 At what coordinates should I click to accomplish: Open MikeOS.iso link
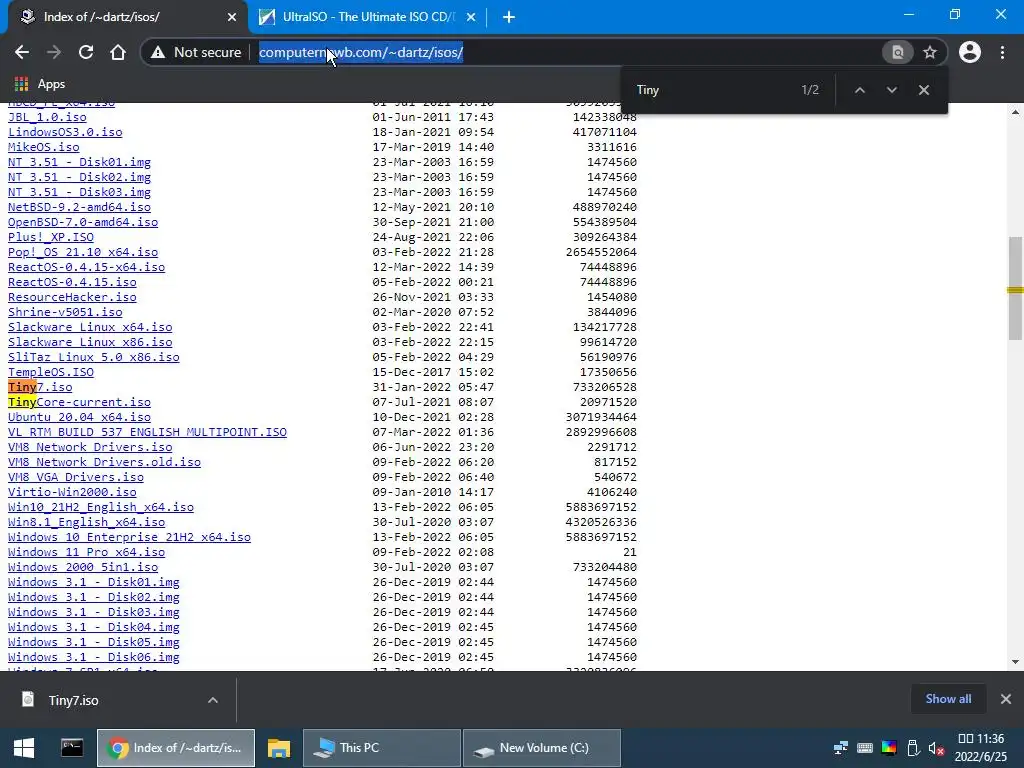pos(44,148)
